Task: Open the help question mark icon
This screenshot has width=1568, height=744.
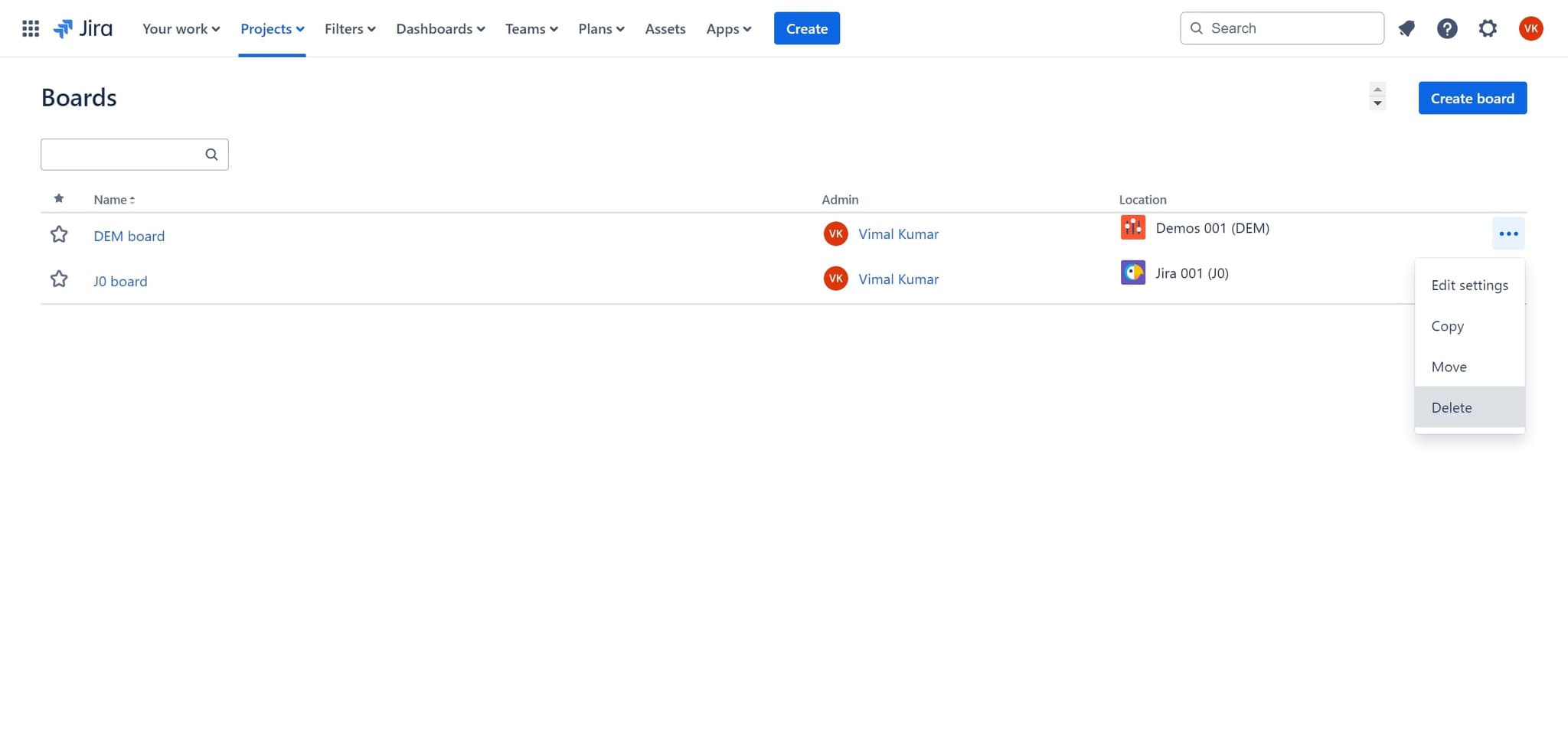Action: (1446, 28)
